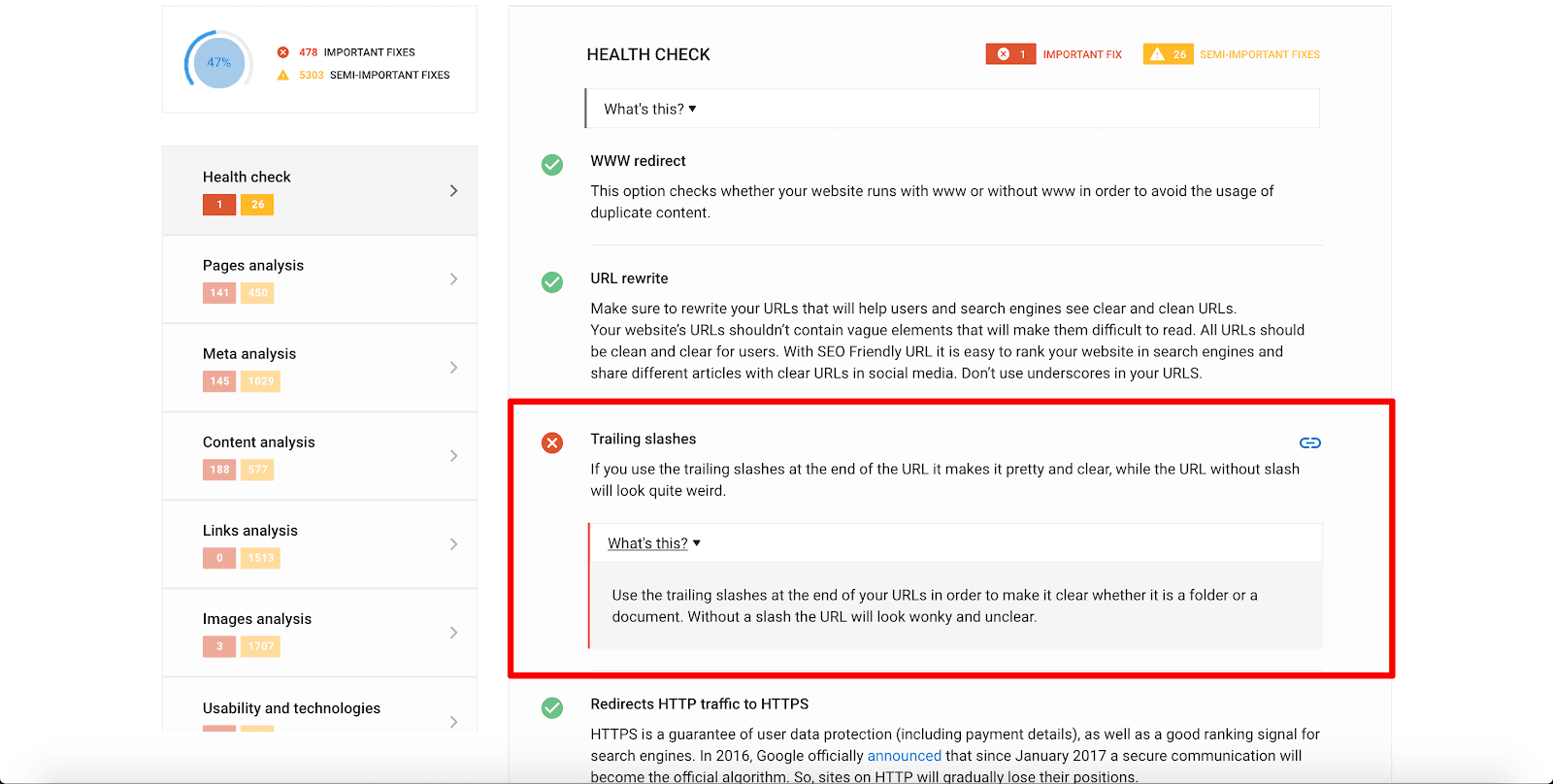1553x784 pixels.
Task: Click the 0 badge under Links analysis
Action: 219,558
